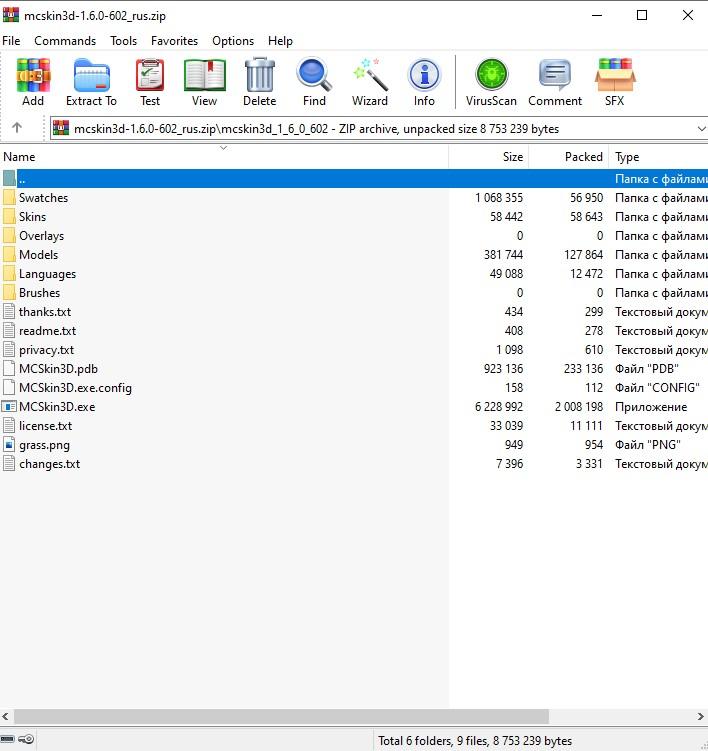Select the Languages folder row
Image resolution: width=708 pixels, height=751 pixels.
[354, 273]
